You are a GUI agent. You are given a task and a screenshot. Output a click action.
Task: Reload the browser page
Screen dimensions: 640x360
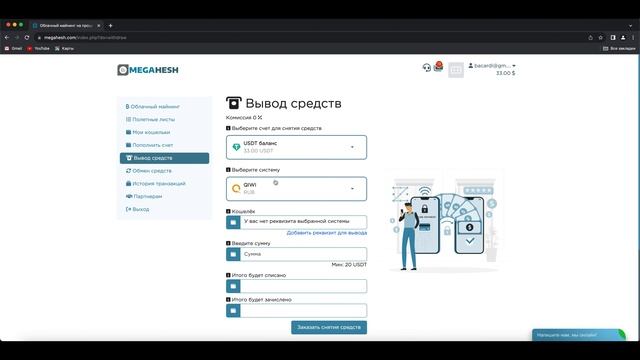click(x=27, y=38)
